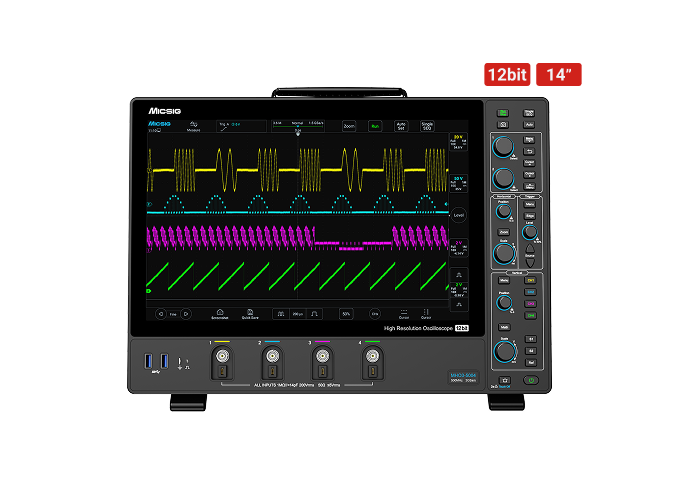Toggle the on-screen green Run button
The image size is (680, 480).
[375, 126]
